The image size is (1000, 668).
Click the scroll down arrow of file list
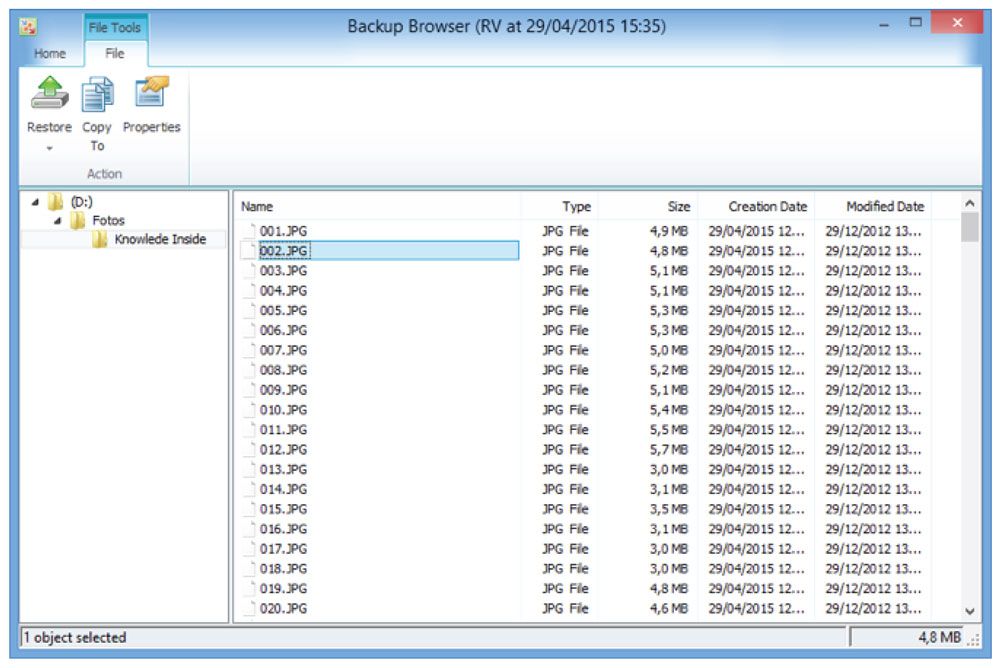point(969,610)
